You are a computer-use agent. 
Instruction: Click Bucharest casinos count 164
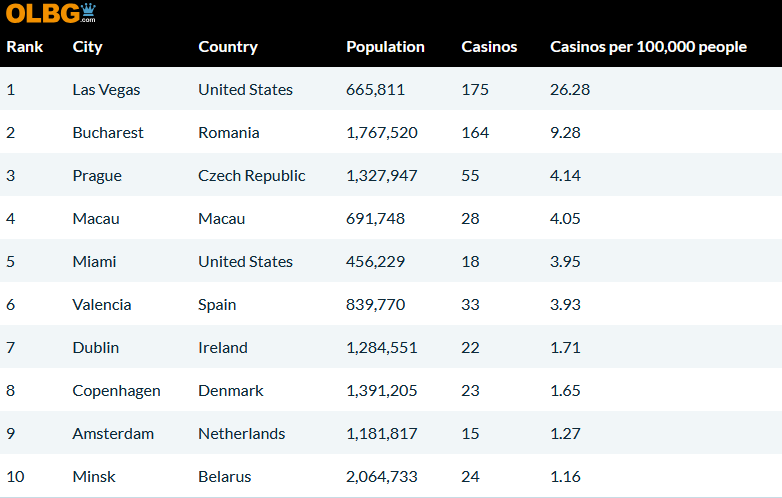click(x=475, y=133)
